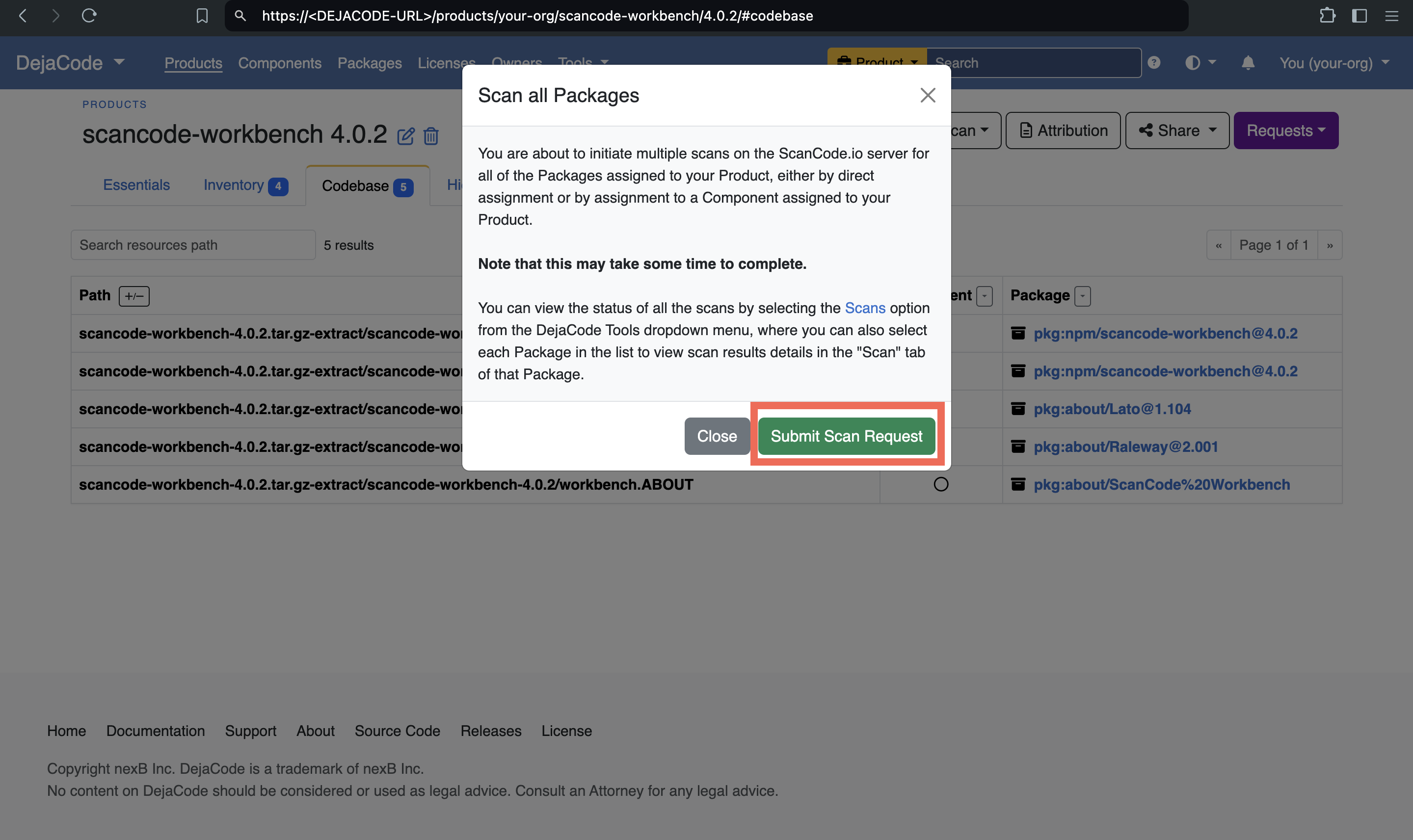Click Submit Scan Request button
Screen dimensions: 1413x840
846,436
